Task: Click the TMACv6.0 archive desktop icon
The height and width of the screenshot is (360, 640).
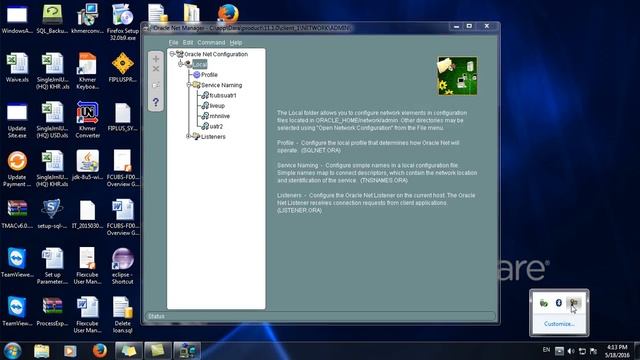Action: coord(17,214)
